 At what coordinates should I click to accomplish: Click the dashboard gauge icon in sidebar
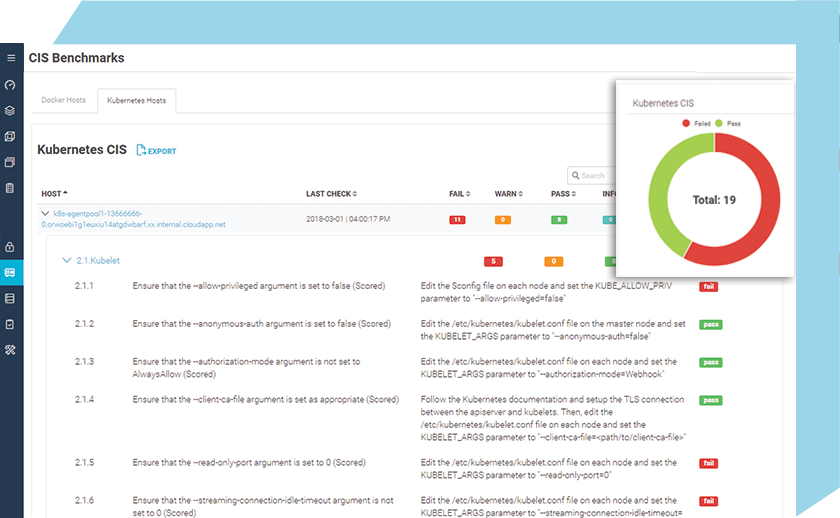11,85
